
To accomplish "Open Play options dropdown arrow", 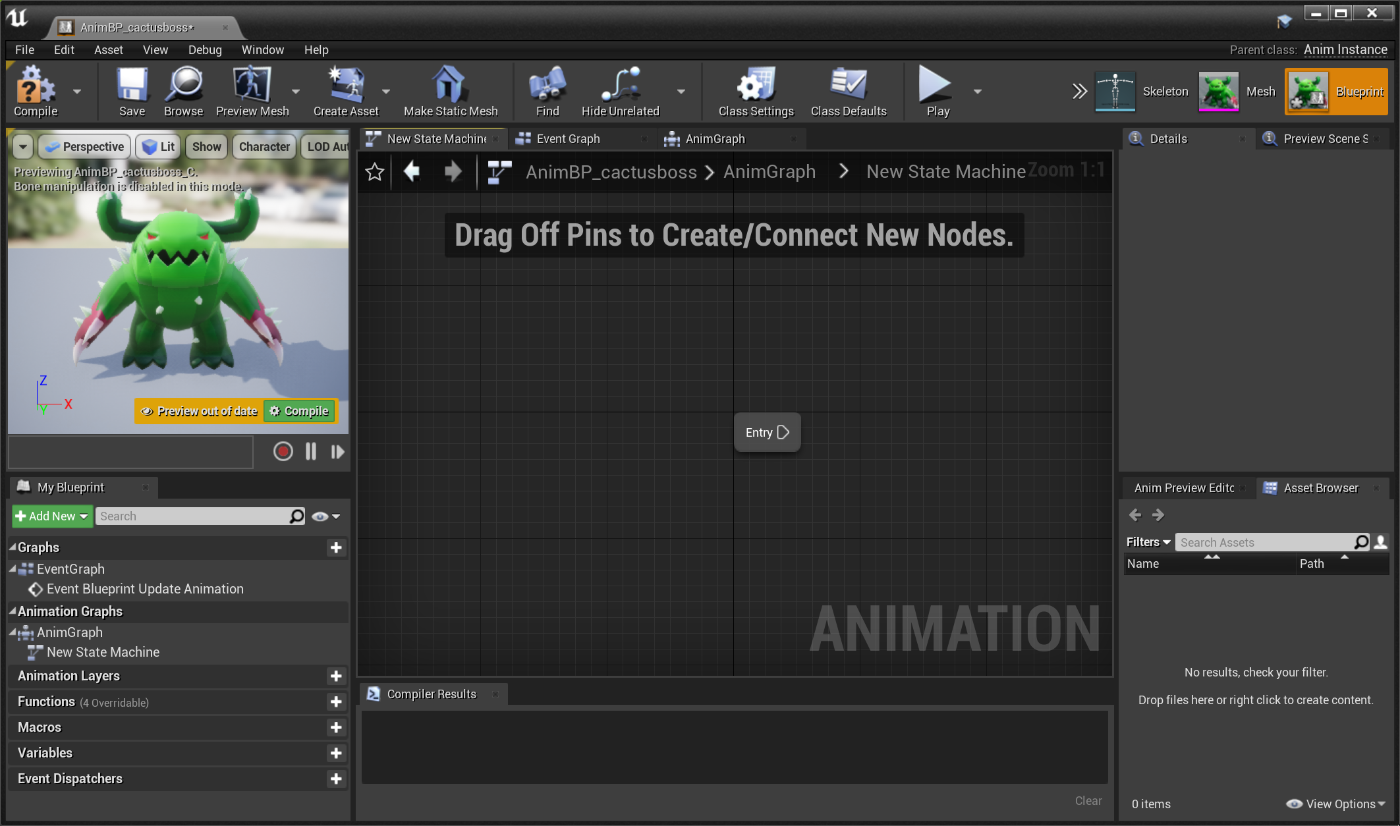I will [x=977, y=91].
